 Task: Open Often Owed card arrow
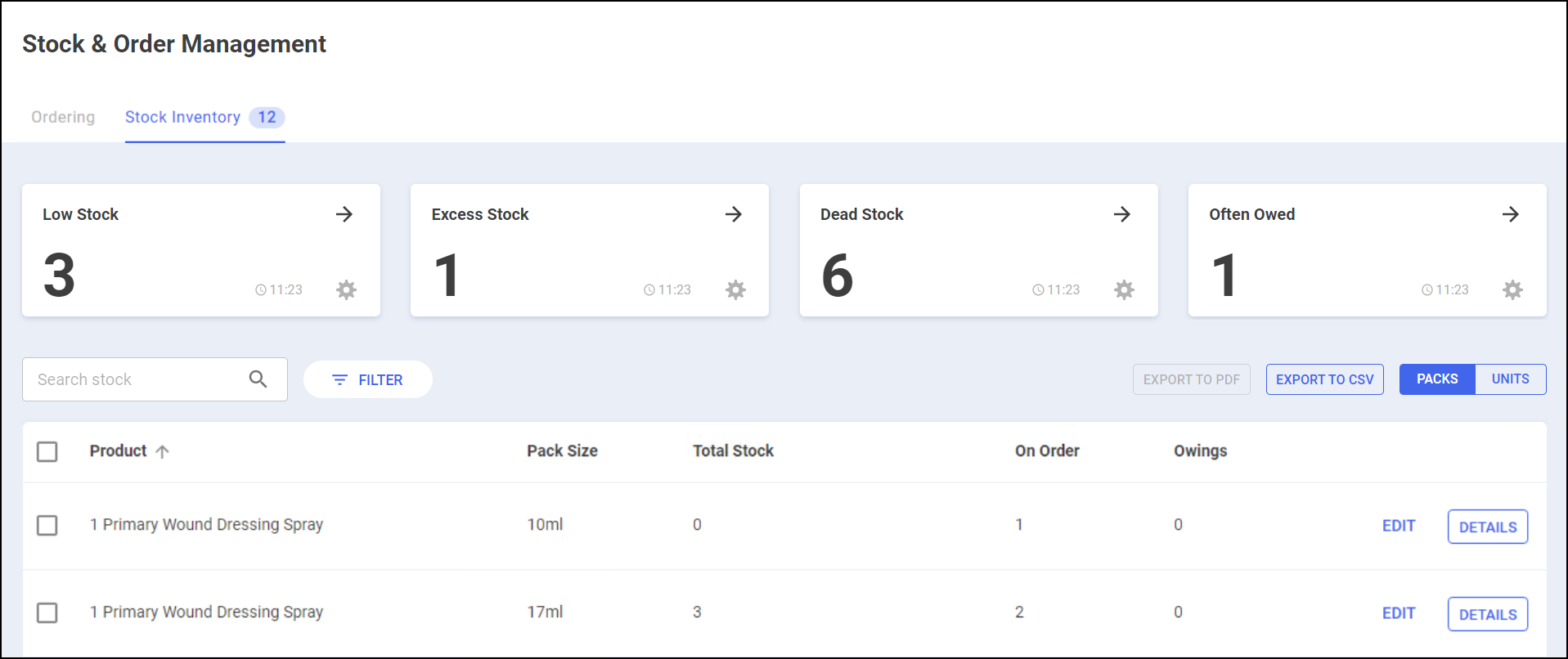click(1511, 214)
